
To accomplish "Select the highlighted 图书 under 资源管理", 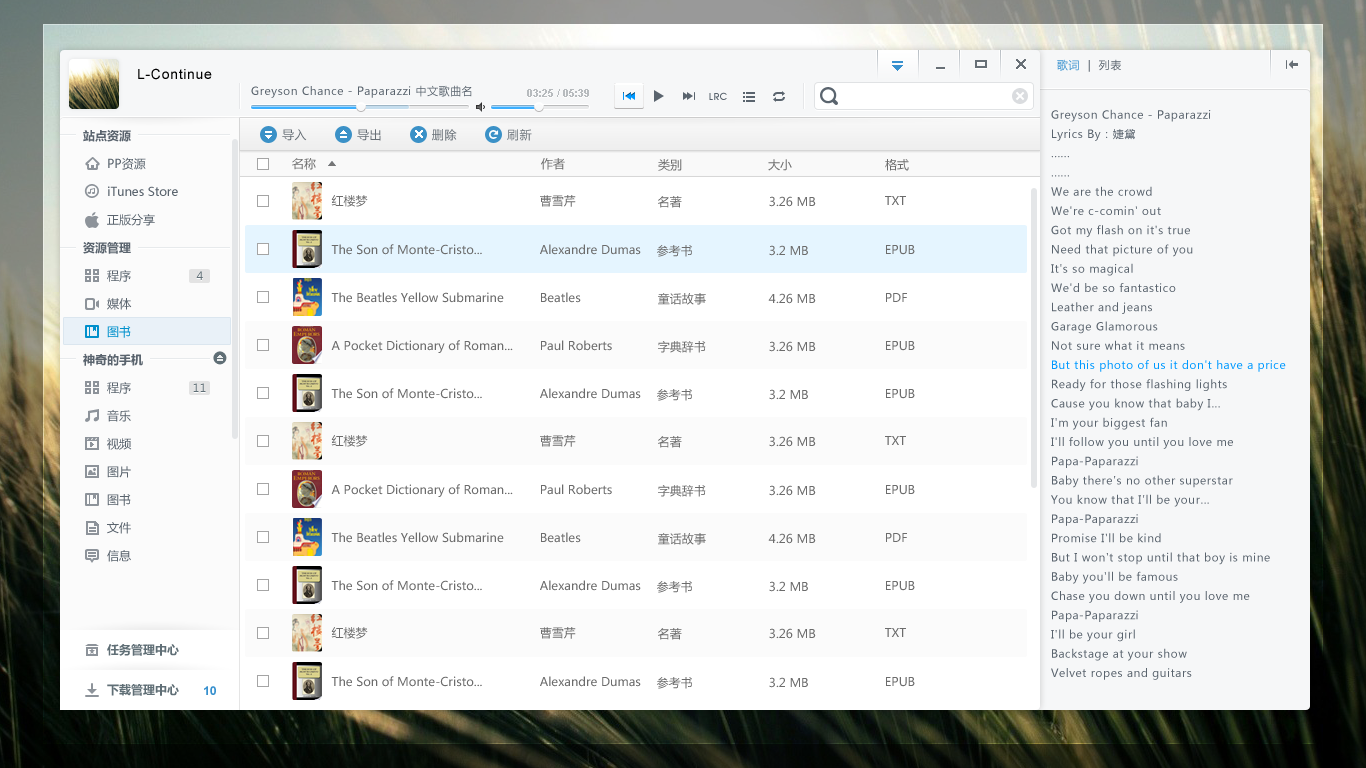I will pyautogui.click(x=147, y=332).
